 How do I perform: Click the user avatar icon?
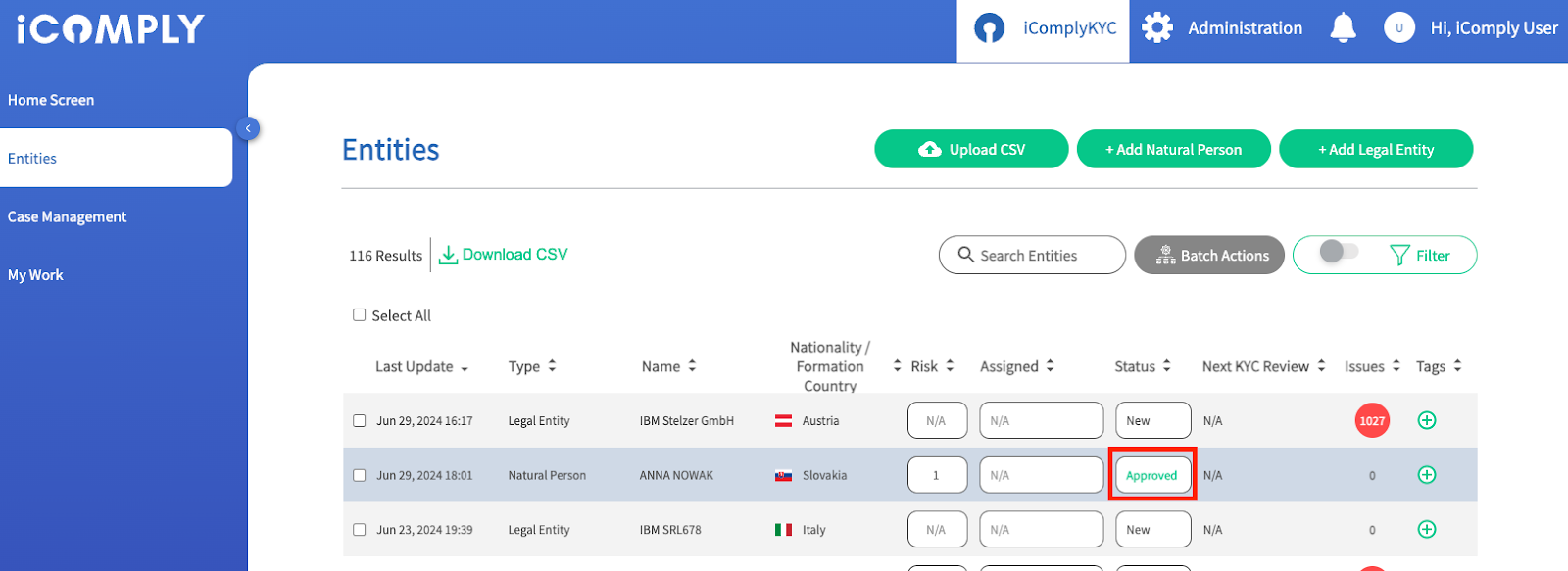point(1398,27)
